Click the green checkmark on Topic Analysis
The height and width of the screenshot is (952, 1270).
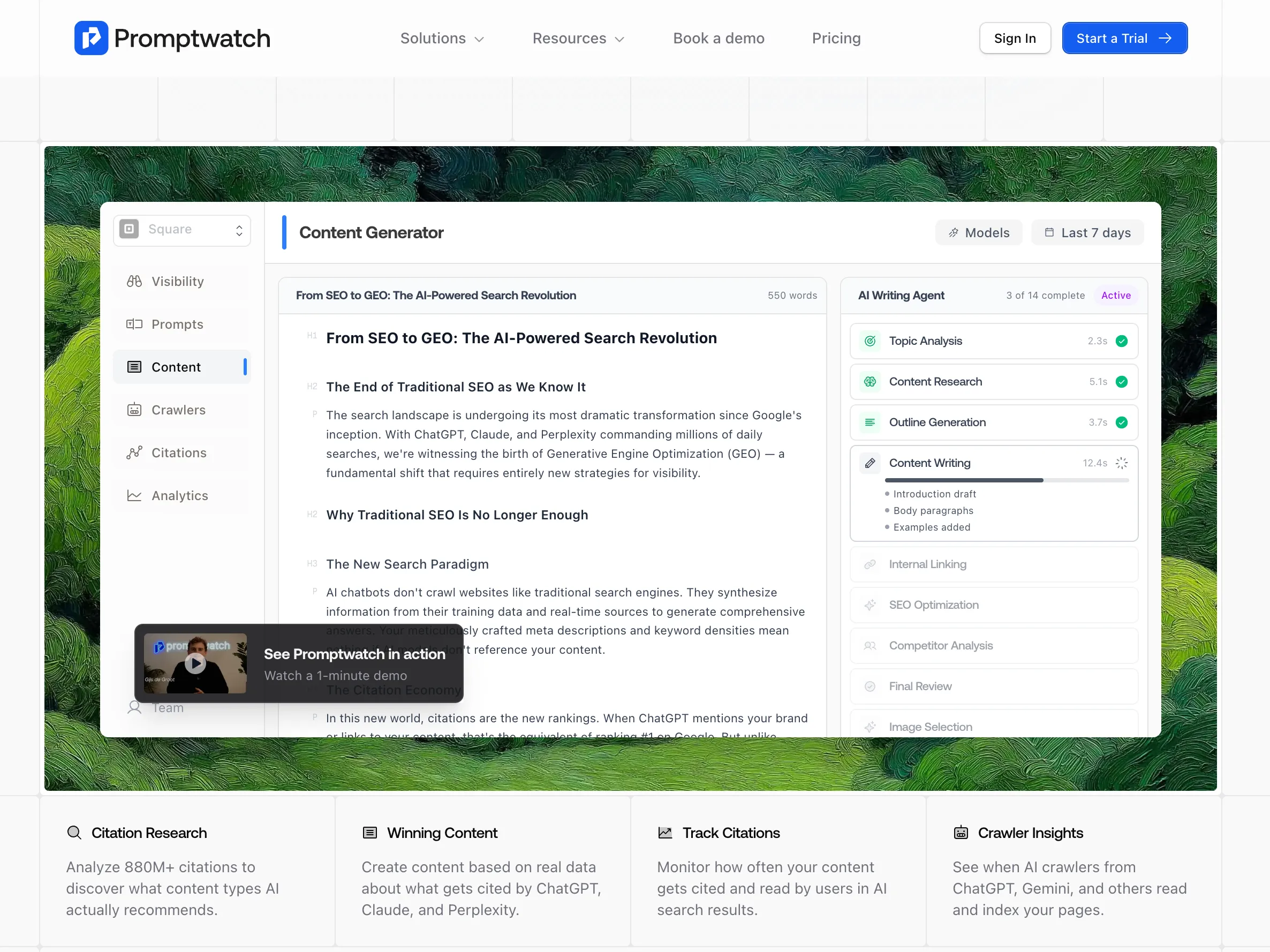(1121, 341)
